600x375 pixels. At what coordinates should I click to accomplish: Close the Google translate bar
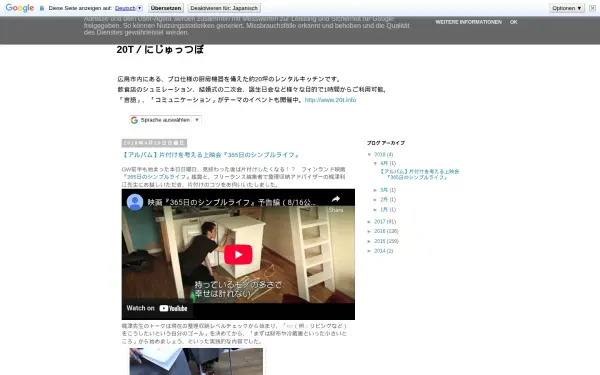(x=592, y=8)
